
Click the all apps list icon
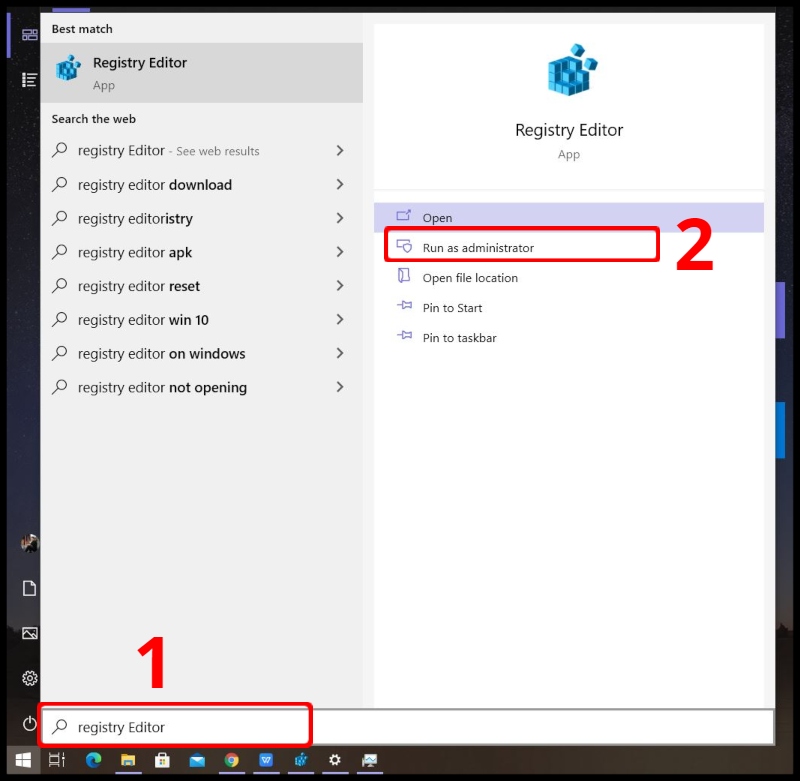click(x=30, y=80)
